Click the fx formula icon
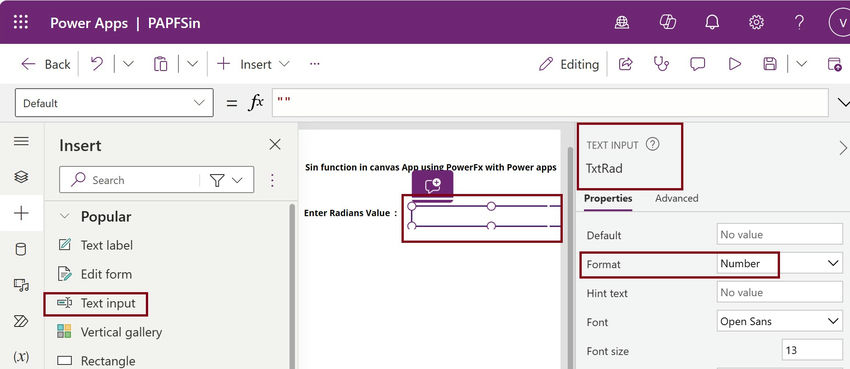The height and width of the screenshot is (369, 850). 256,102
